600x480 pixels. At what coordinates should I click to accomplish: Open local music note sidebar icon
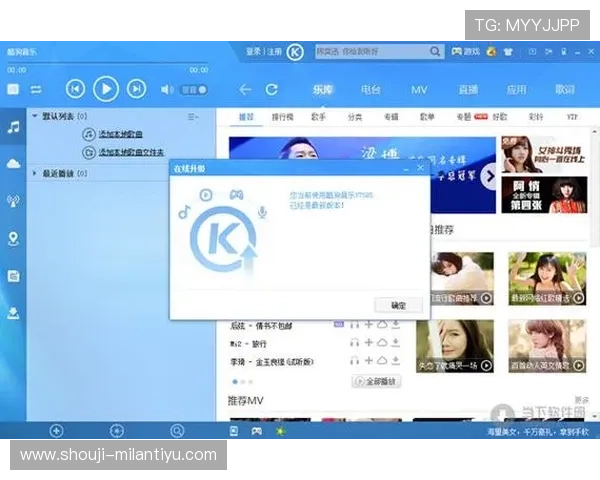pos(13,127)
